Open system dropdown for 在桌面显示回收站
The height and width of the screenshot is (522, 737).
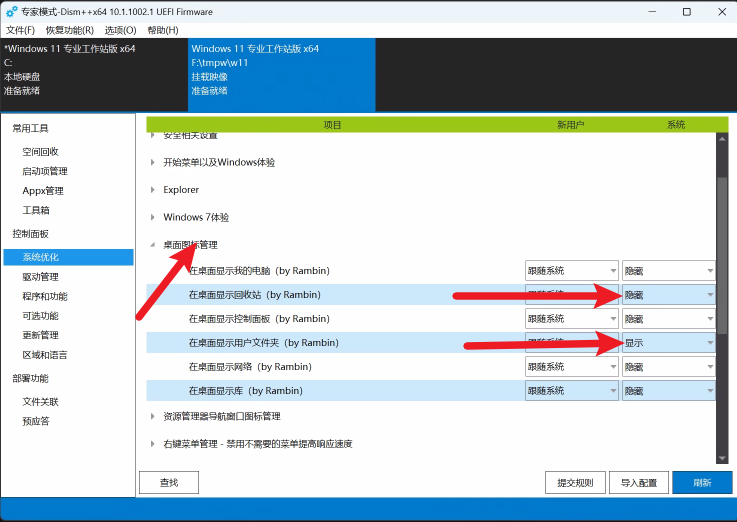click(x=668, y=295)
